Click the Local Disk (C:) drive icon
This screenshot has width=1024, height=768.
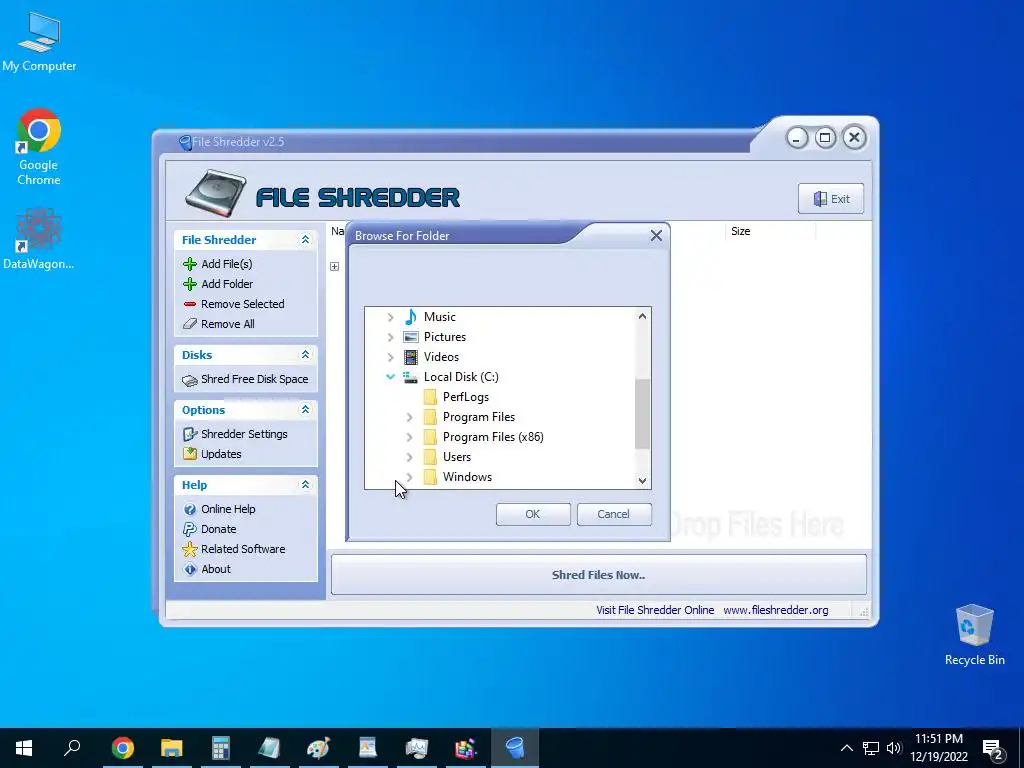point(411,377)
